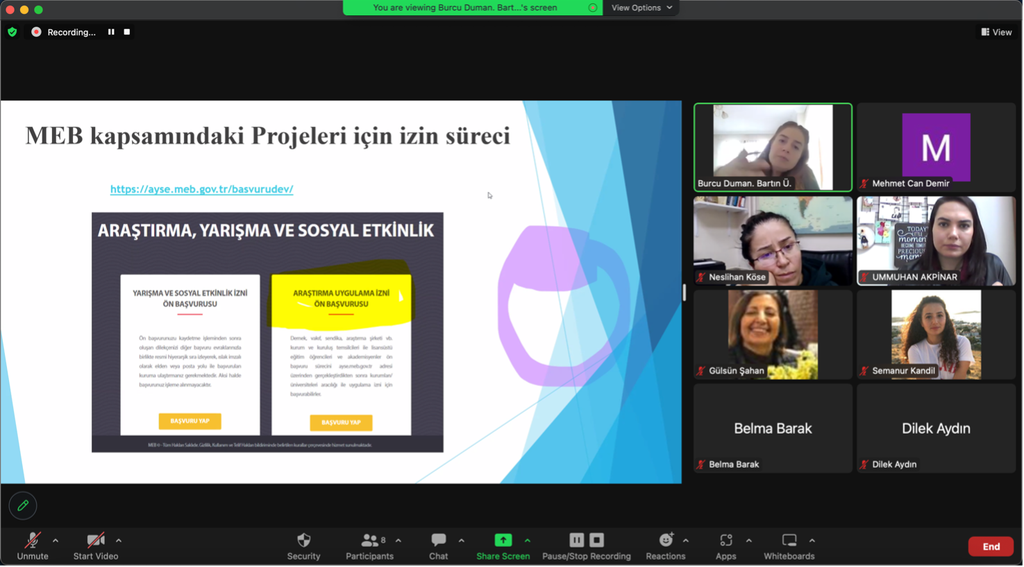The height and width of the screenshot is (567, 1024).
Task: Click the green annotation pencil button
Action: pyautogui.click(x=22, y=505)
